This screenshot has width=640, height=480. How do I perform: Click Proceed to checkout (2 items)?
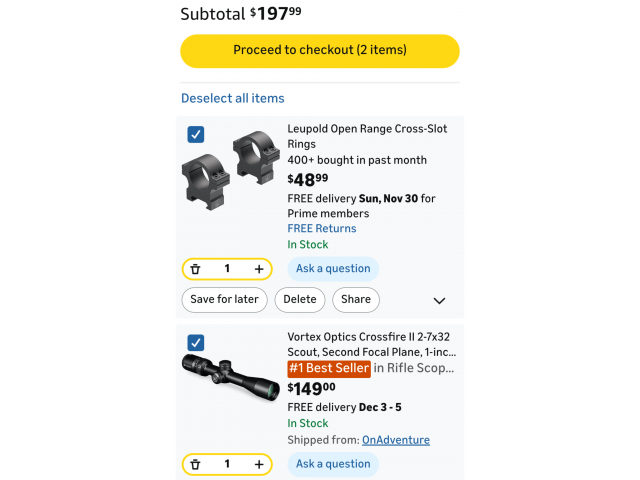point(320,50)
